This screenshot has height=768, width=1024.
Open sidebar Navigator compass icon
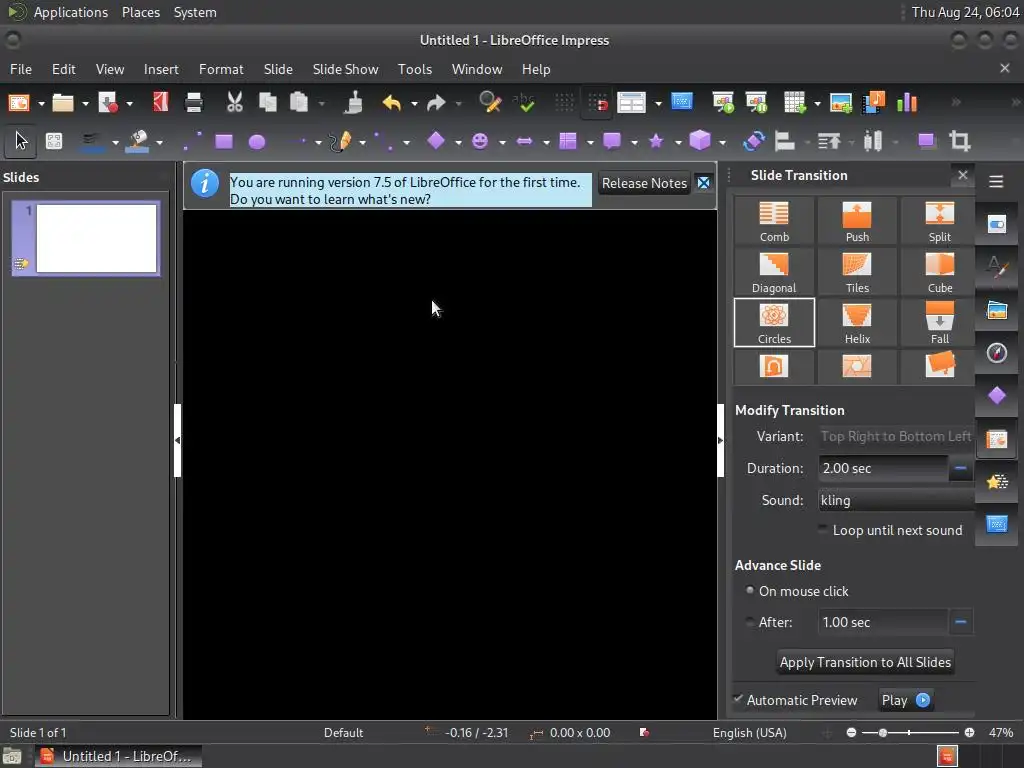pos(997,353)
